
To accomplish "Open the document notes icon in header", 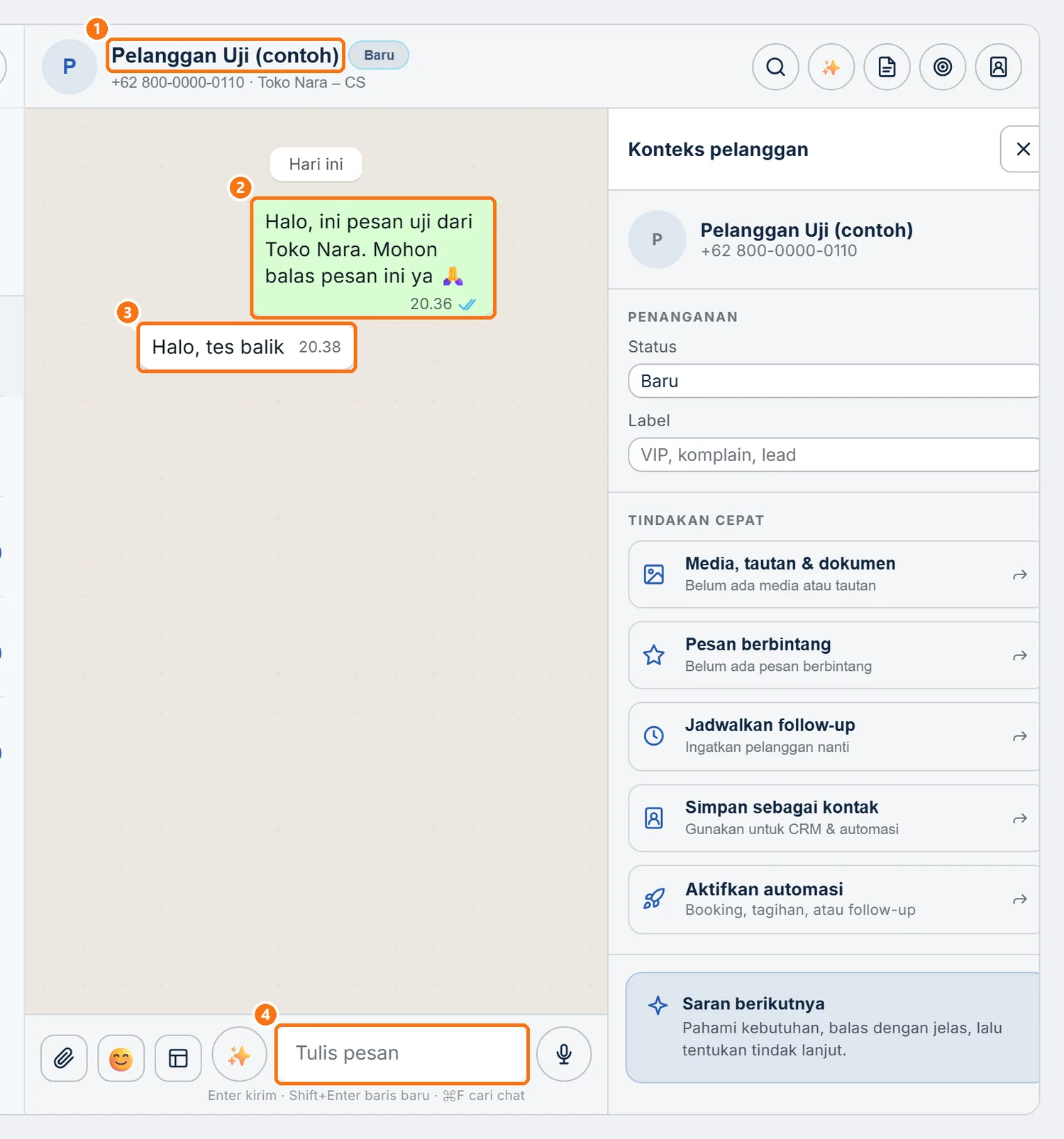I will point(887,67).
